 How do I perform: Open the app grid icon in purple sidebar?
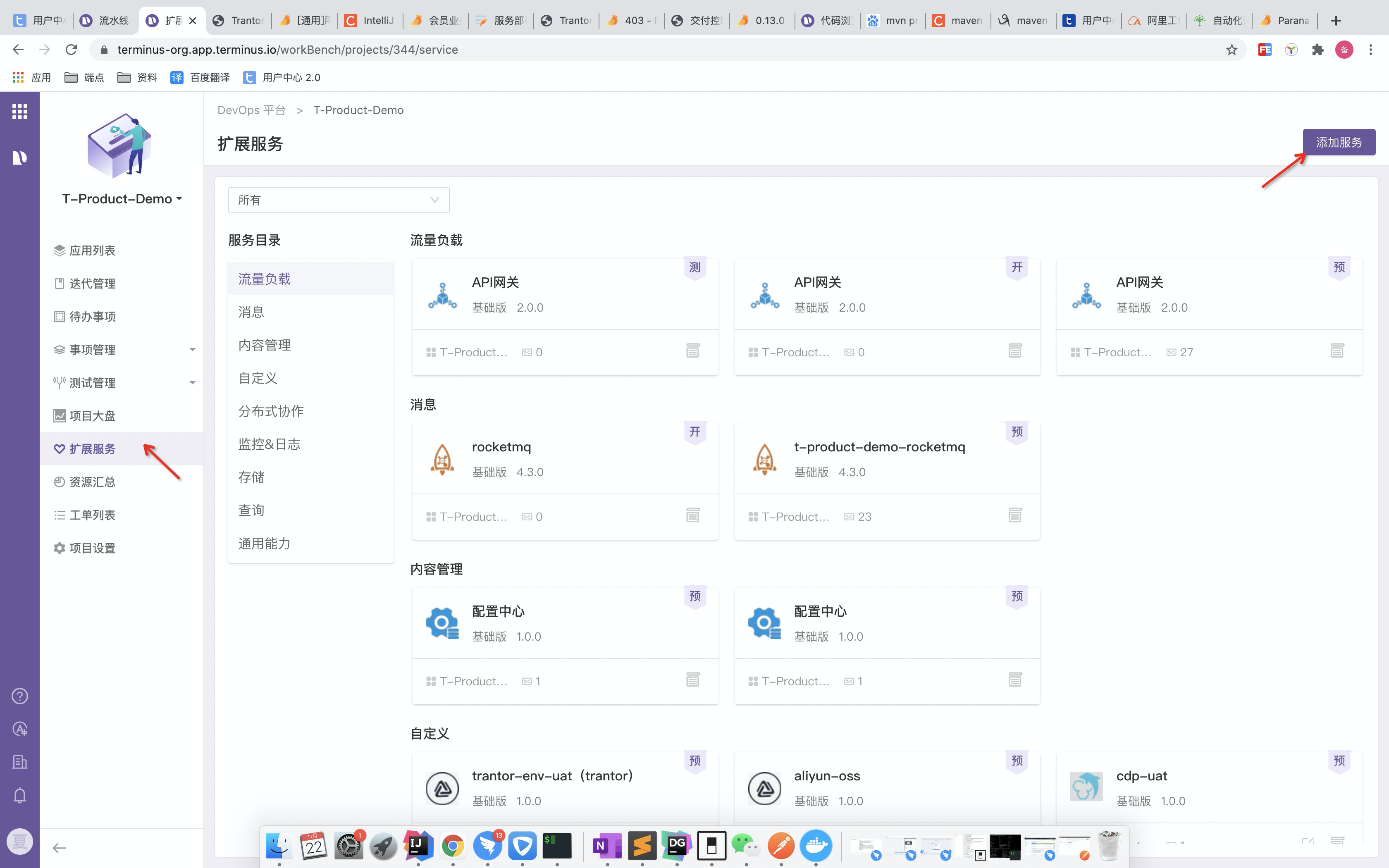[x=19, y=111]
